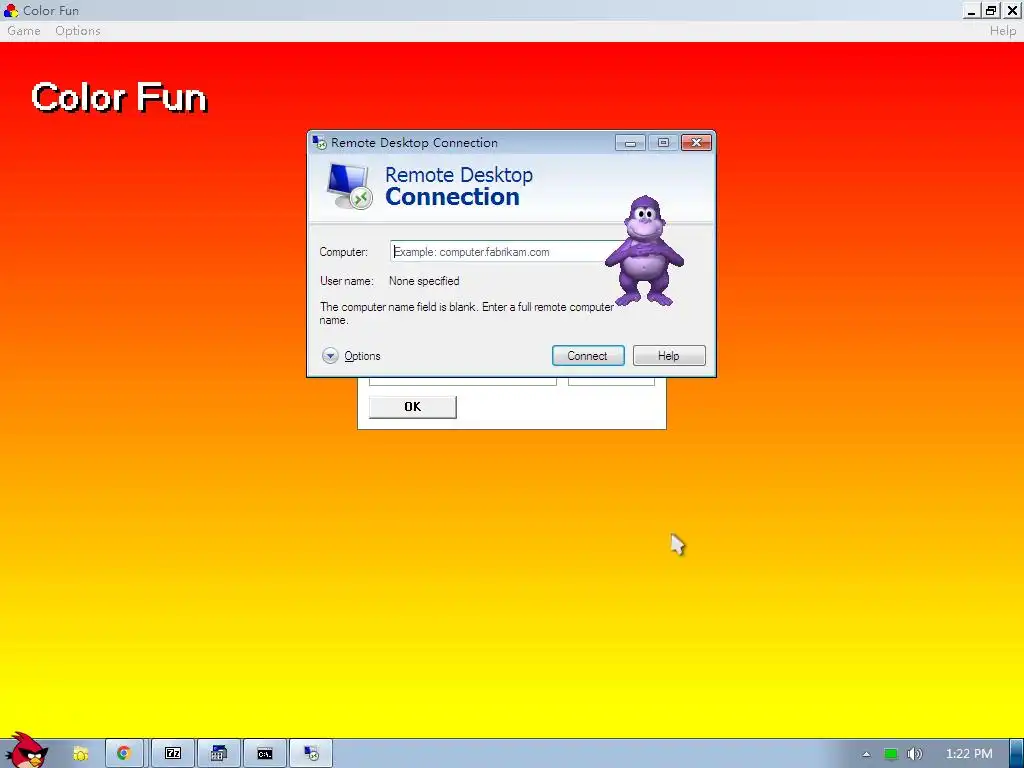Click the Color Fun title bar icon

(x=10, y=10)
